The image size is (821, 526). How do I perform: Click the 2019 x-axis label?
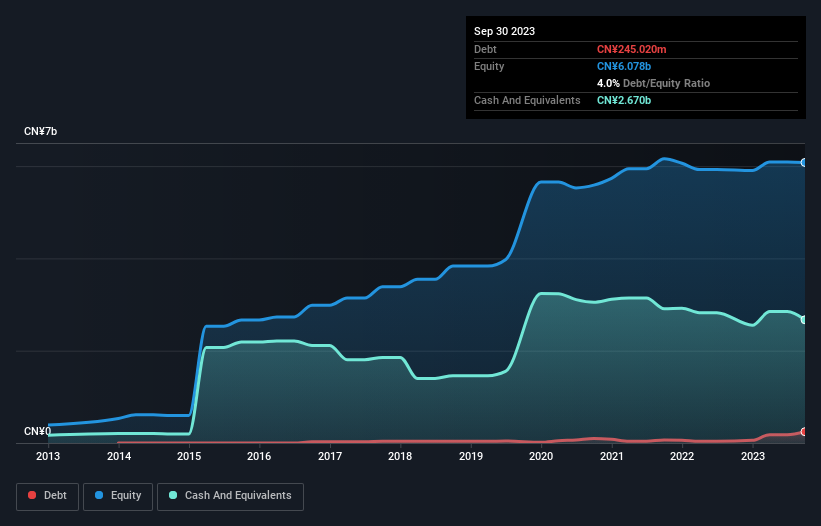(471, 456)
